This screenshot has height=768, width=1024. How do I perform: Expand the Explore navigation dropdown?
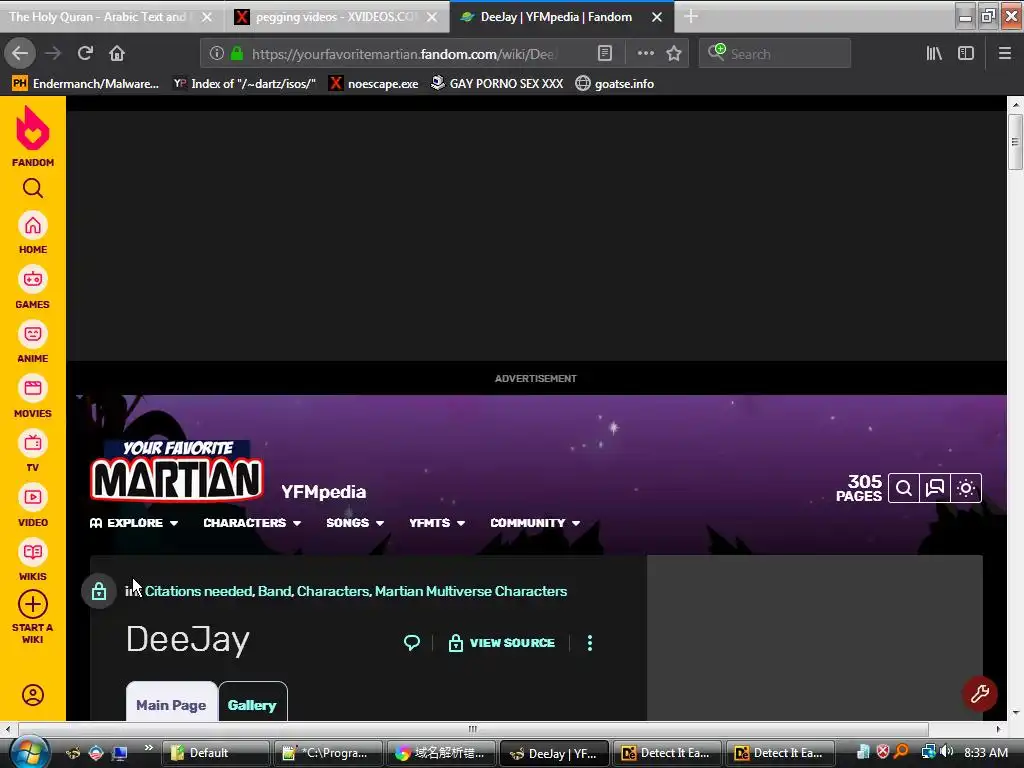pyautogui.click(x=134, y=523)
